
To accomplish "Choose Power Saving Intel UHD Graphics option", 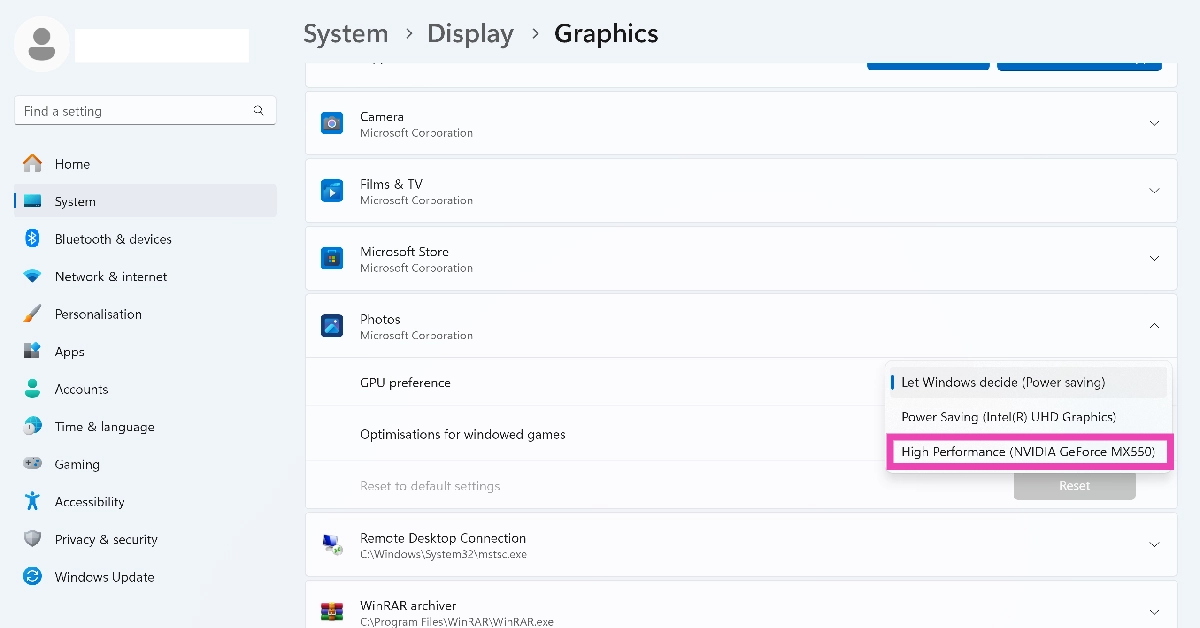I will 1008,417.
